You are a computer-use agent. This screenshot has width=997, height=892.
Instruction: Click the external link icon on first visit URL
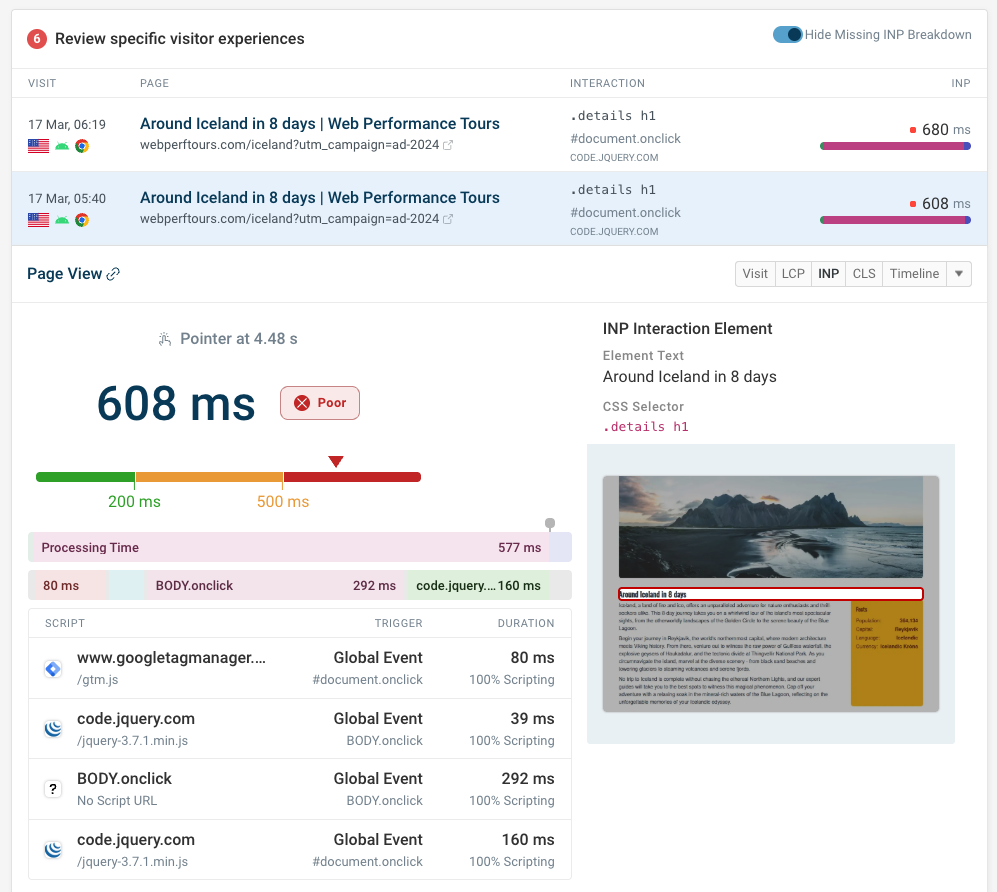point(448,145)
